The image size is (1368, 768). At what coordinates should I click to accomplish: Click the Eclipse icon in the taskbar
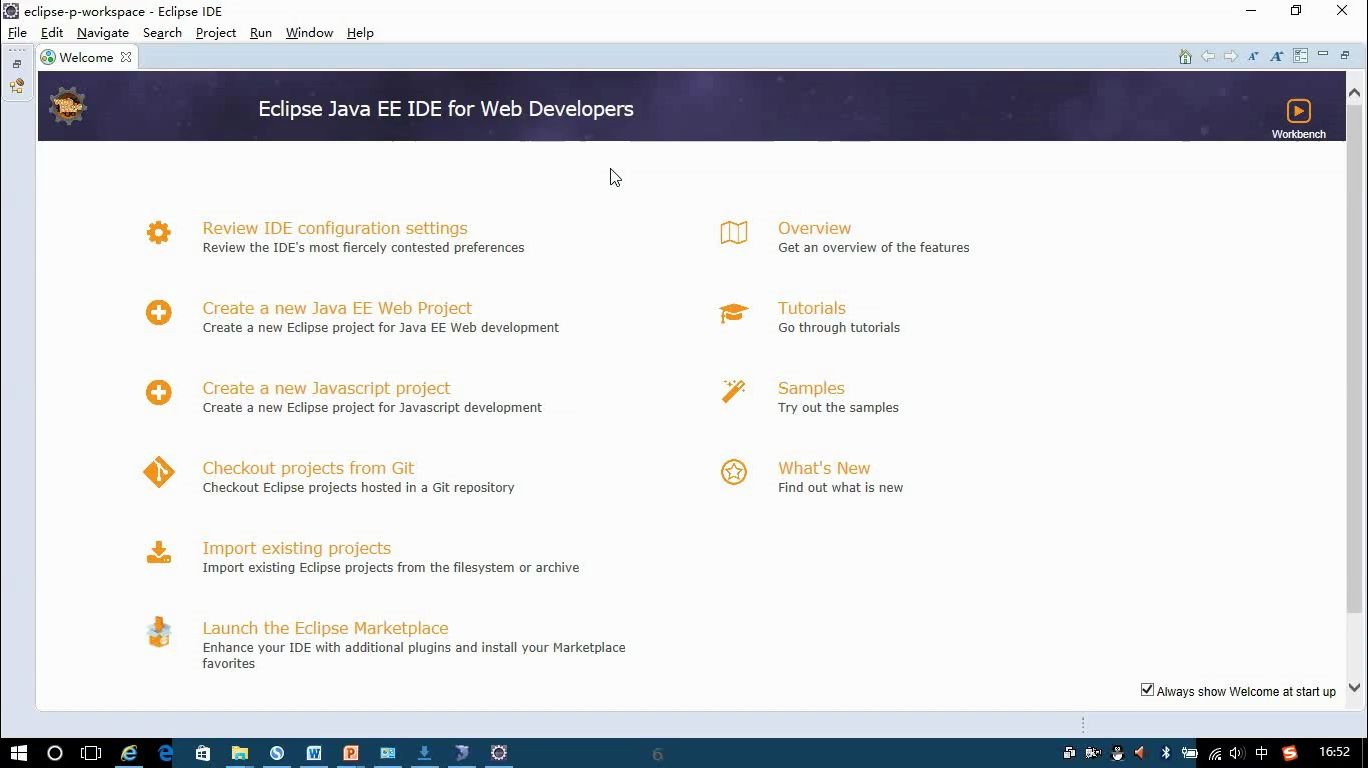(499, 753)
